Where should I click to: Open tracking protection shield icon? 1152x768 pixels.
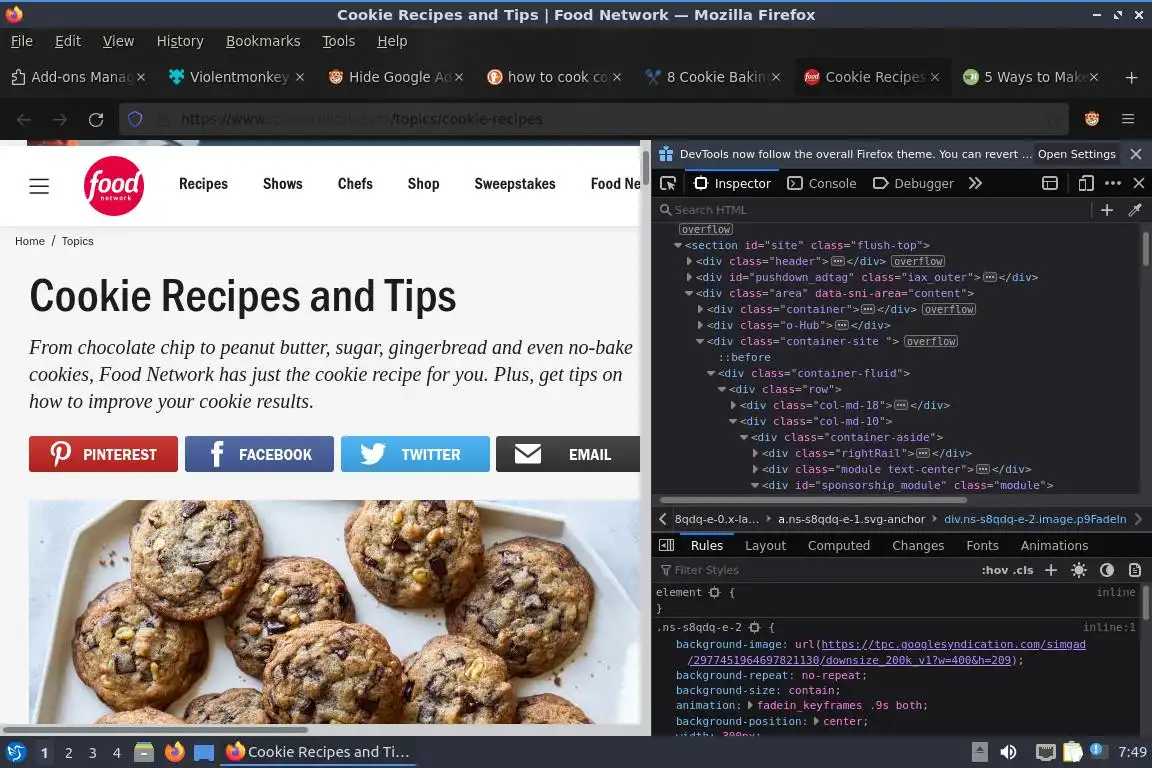[x=135, y=119]
